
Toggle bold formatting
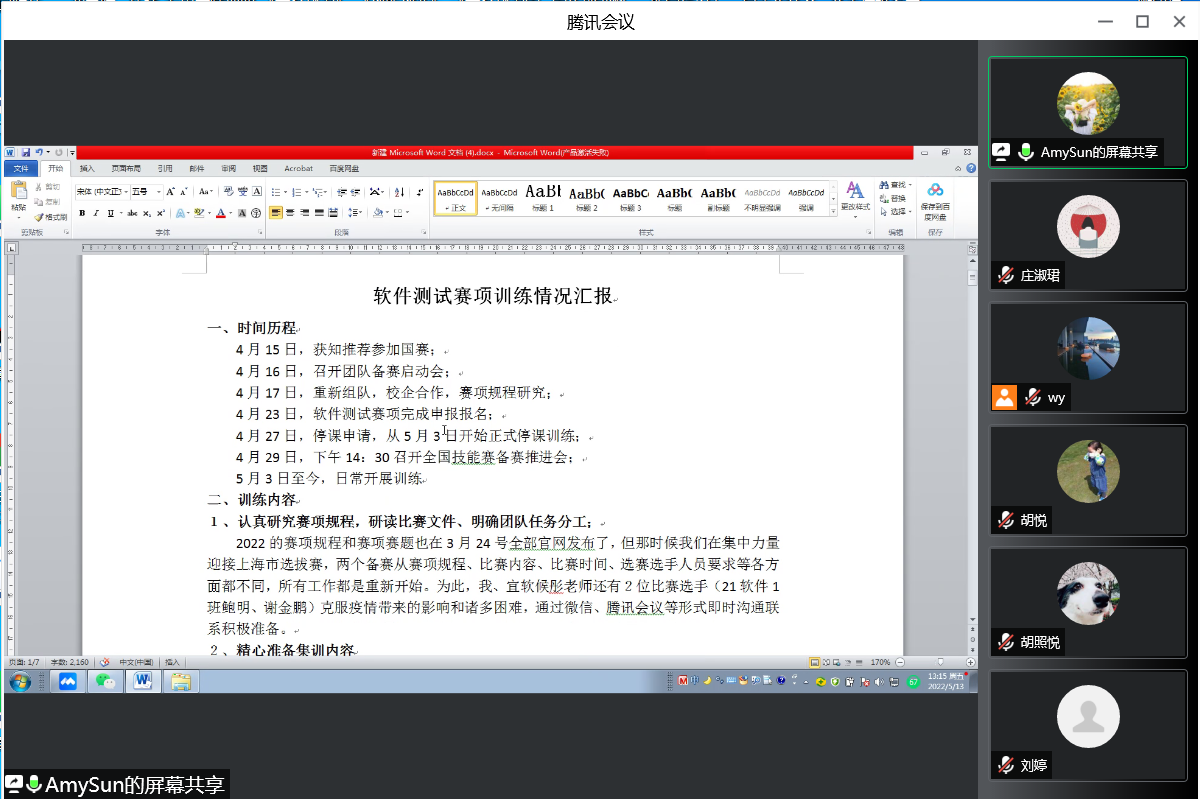pyautogui.click(x=82, y=213)
